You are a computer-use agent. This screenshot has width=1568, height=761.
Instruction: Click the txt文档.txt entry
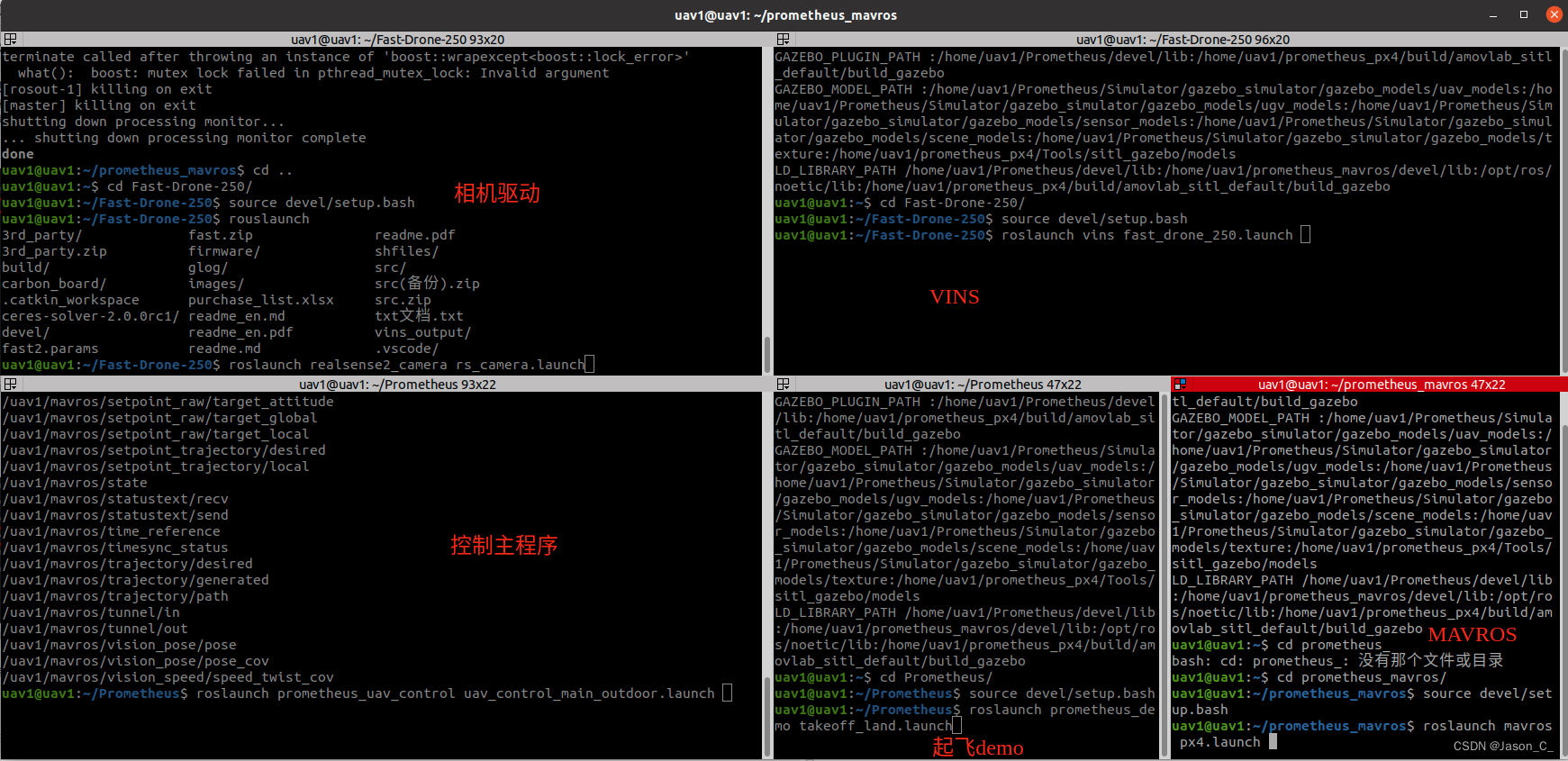click(x=420, y=316)
